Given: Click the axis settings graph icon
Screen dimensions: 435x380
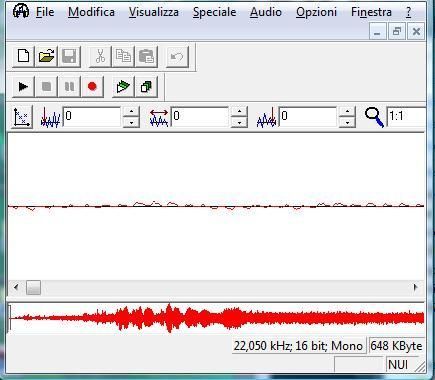Looking at the screenshot, I should coord(22,117).
